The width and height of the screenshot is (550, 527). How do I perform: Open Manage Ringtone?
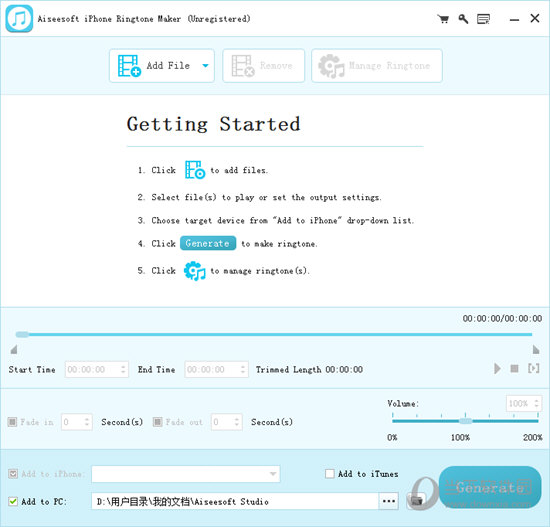pyautogui.click(x=377, y=66)
